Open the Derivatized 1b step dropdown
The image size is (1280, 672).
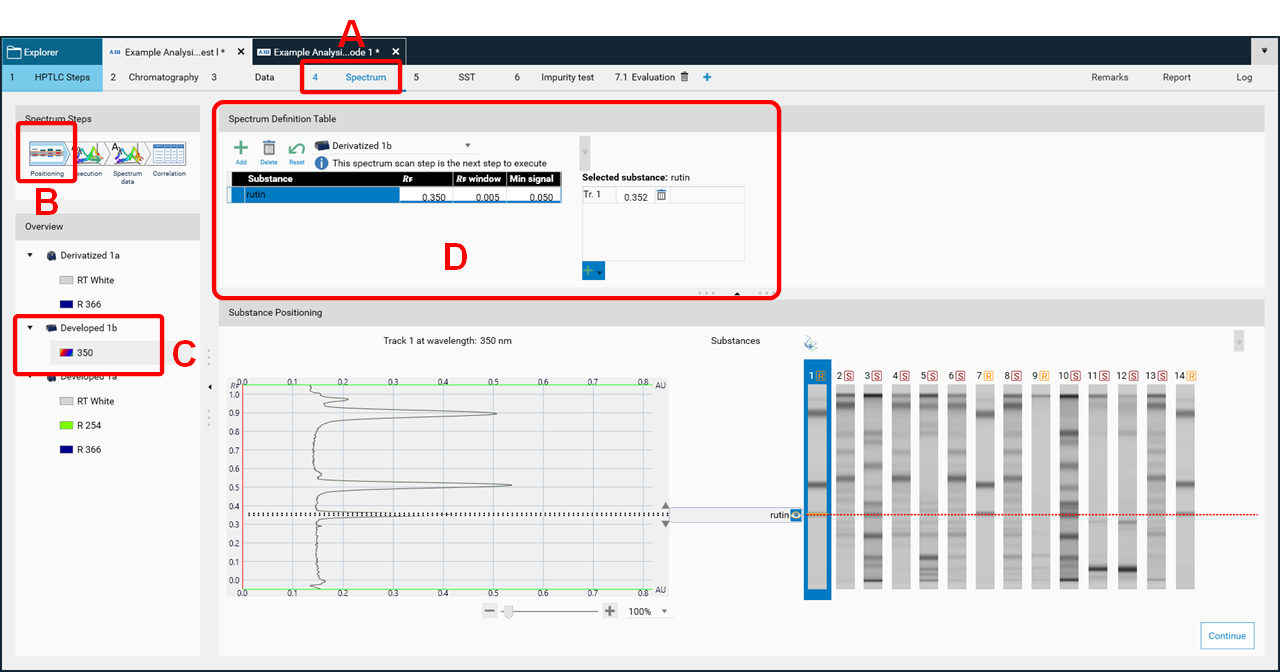click(x=467, y=146)
